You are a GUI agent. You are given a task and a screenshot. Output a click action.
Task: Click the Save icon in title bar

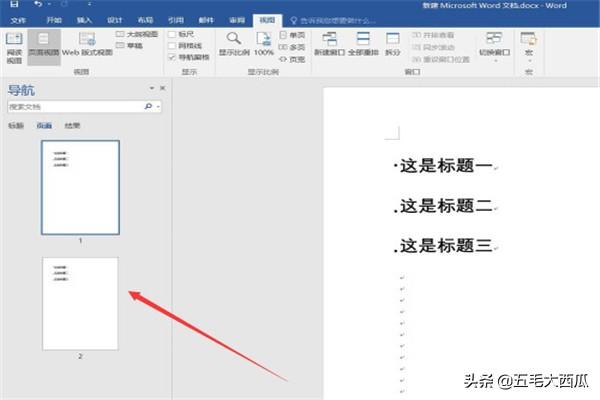13,5
